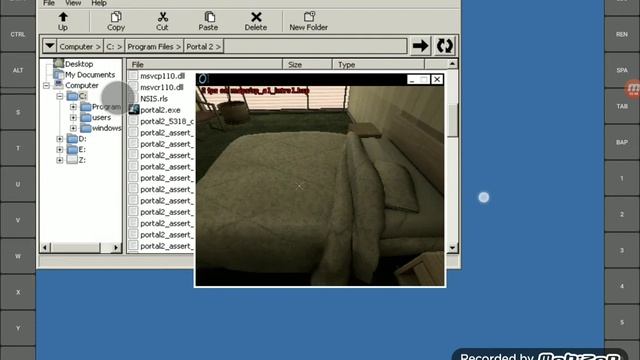
Task: Tap the number 3 on-screen key
Action: pos(622,250)
